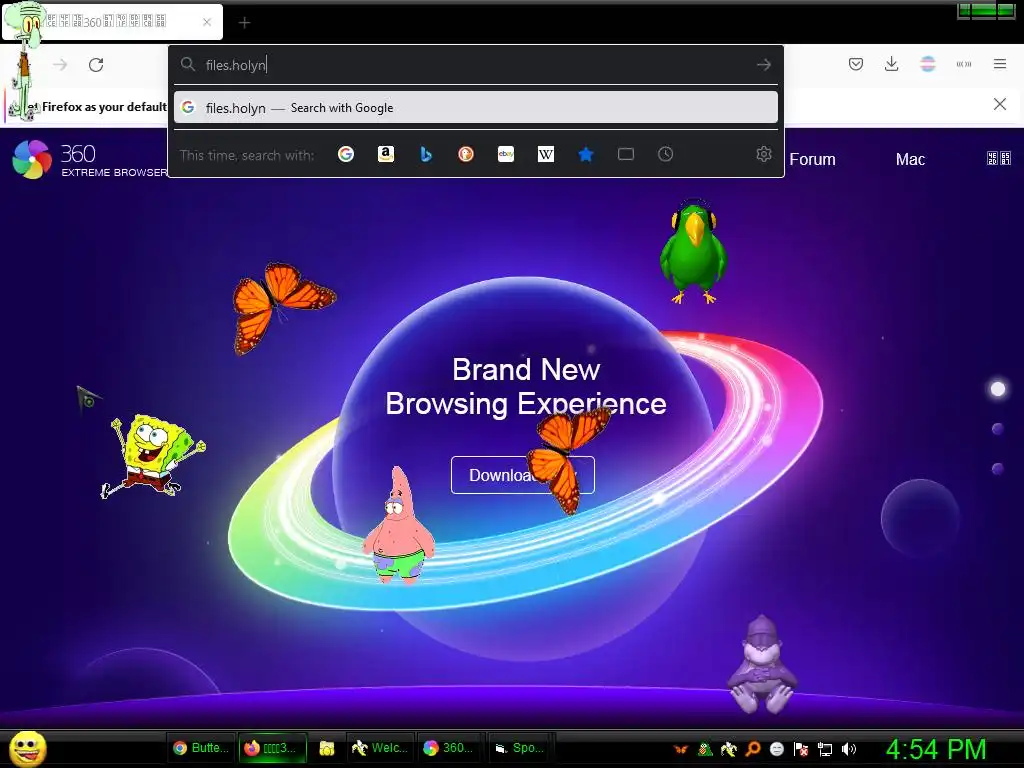Search in bookmarks via star icon
The width and height of the screenshot is (1024, 768).
586,154
